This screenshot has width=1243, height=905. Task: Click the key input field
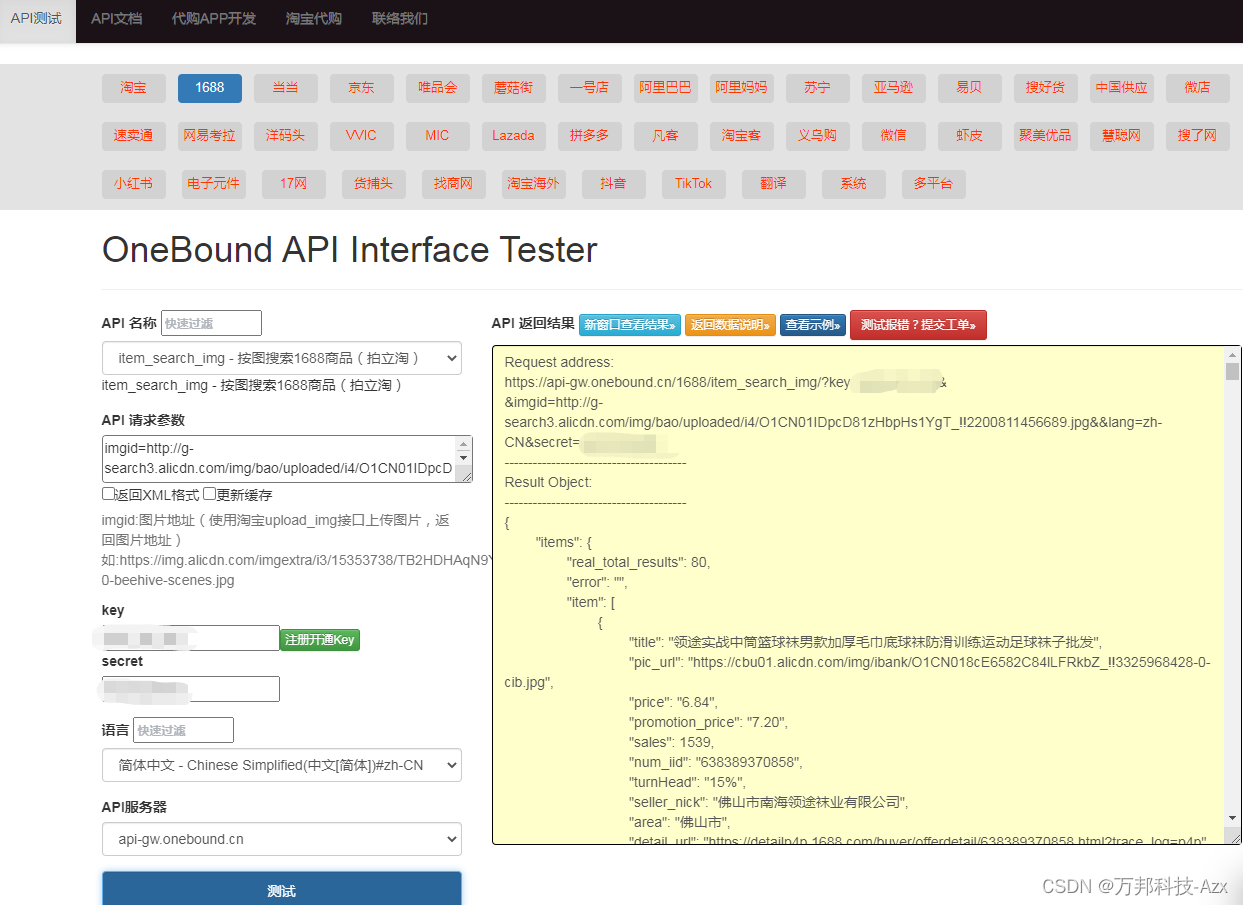[x=191, y=638]
